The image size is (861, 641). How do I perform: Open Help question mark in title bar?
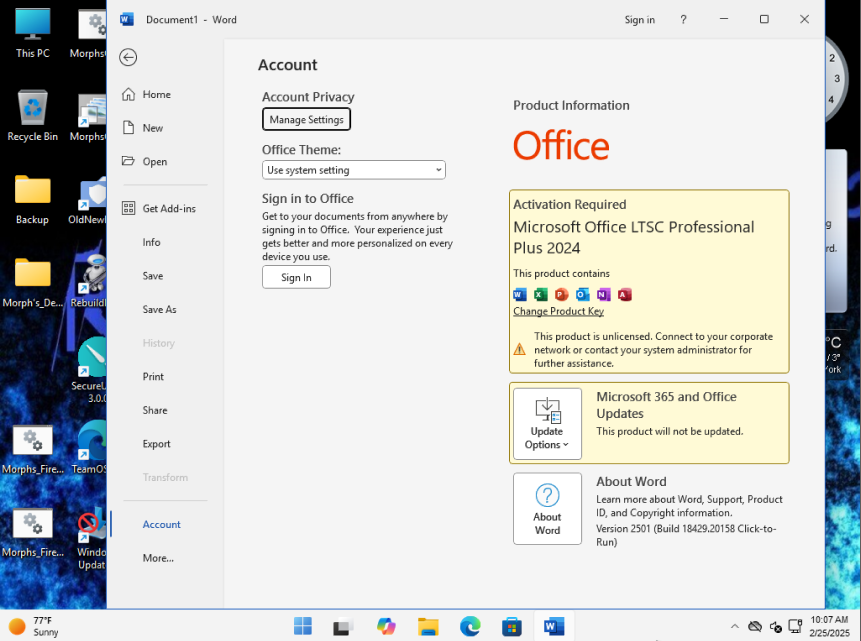[683, 20]
